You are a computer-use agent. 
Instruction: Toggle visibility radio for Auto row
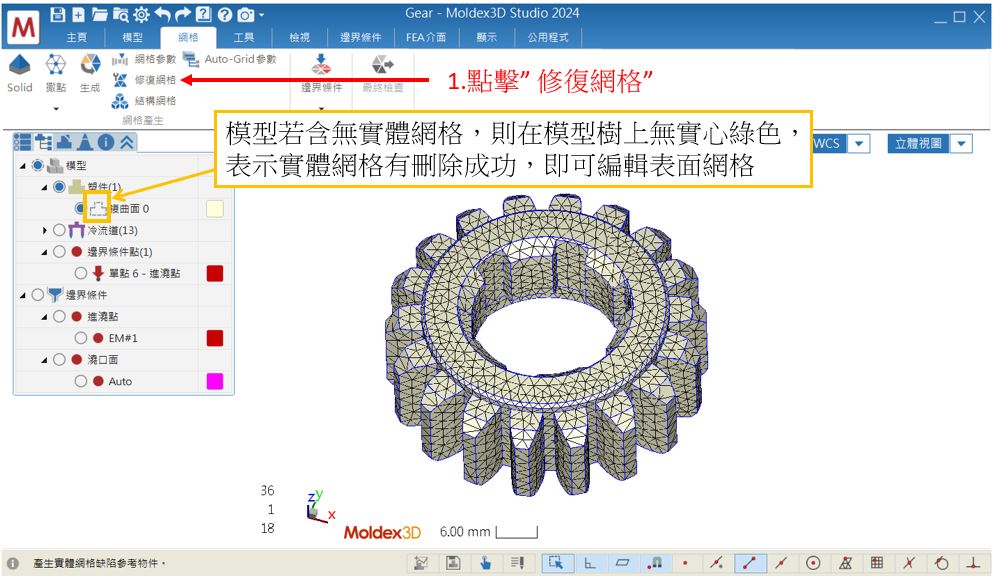(81, 381)
